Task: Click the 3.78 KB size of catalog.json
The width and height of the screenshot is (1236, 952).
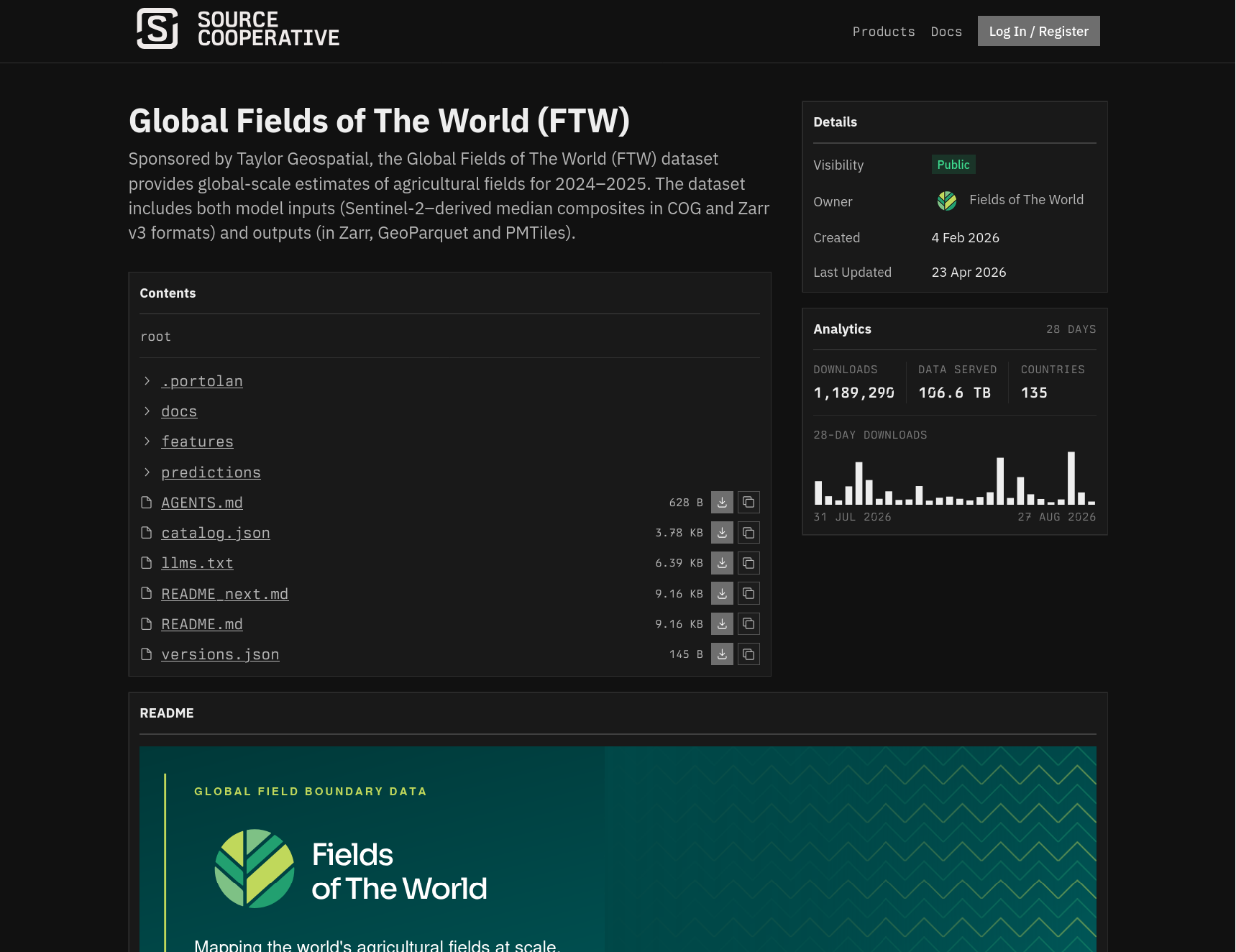Action: [x=679, y=533]
